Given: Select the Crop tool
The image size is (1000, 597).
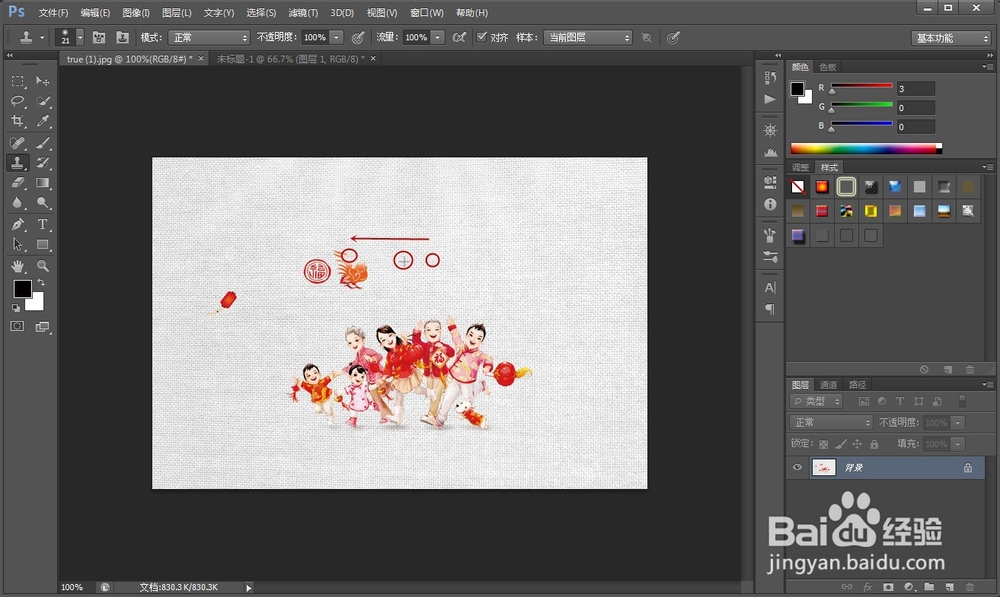Looking at the screenshot, I should pos(18,121).
